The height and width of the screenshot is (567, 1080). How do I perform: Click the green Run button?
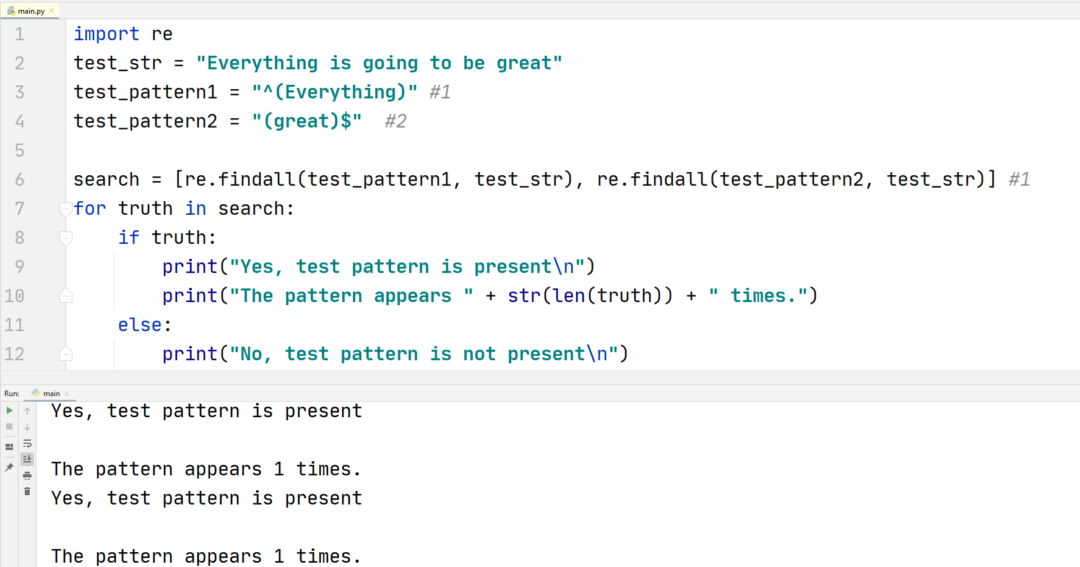pyautogui.click(x=9, y=411)
